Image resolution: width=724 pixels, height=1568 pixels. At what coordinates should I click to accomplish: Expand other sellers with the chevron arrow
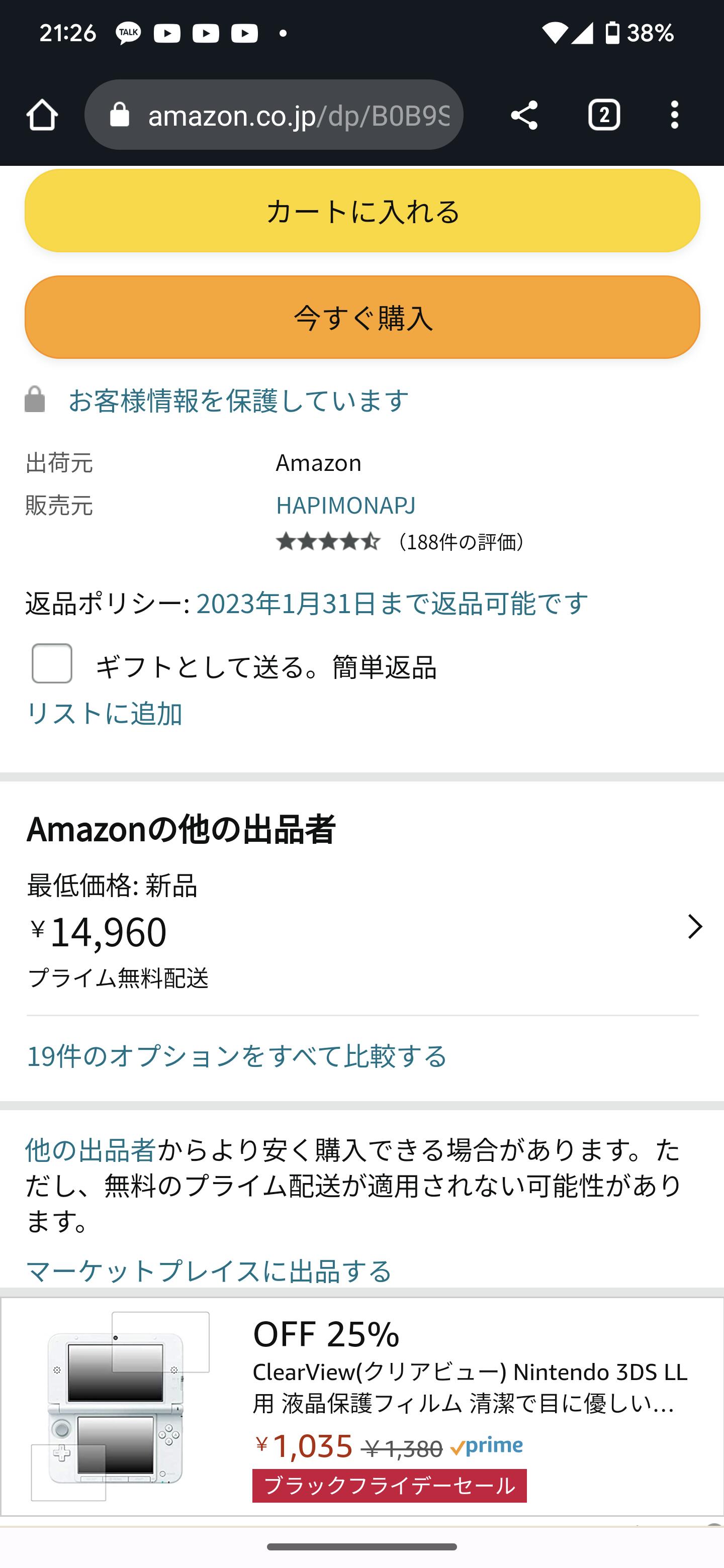coord(694,926)
